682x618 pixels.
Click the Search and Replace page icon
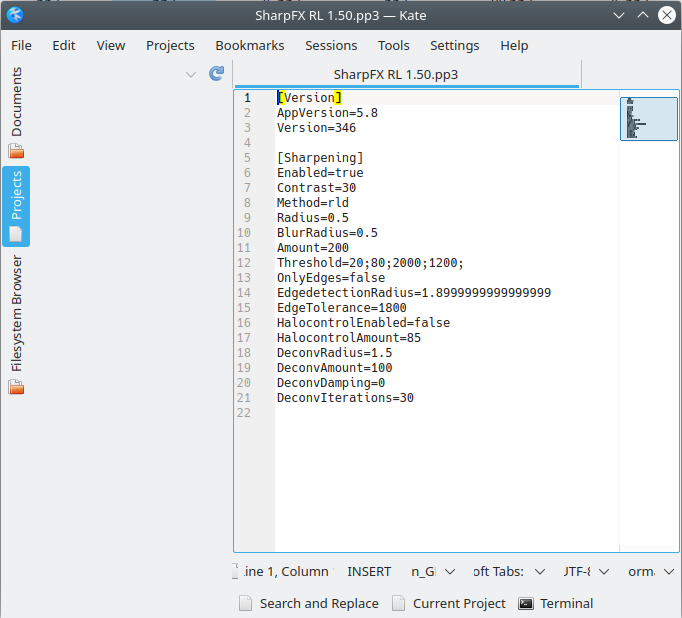tap(246, 603)
